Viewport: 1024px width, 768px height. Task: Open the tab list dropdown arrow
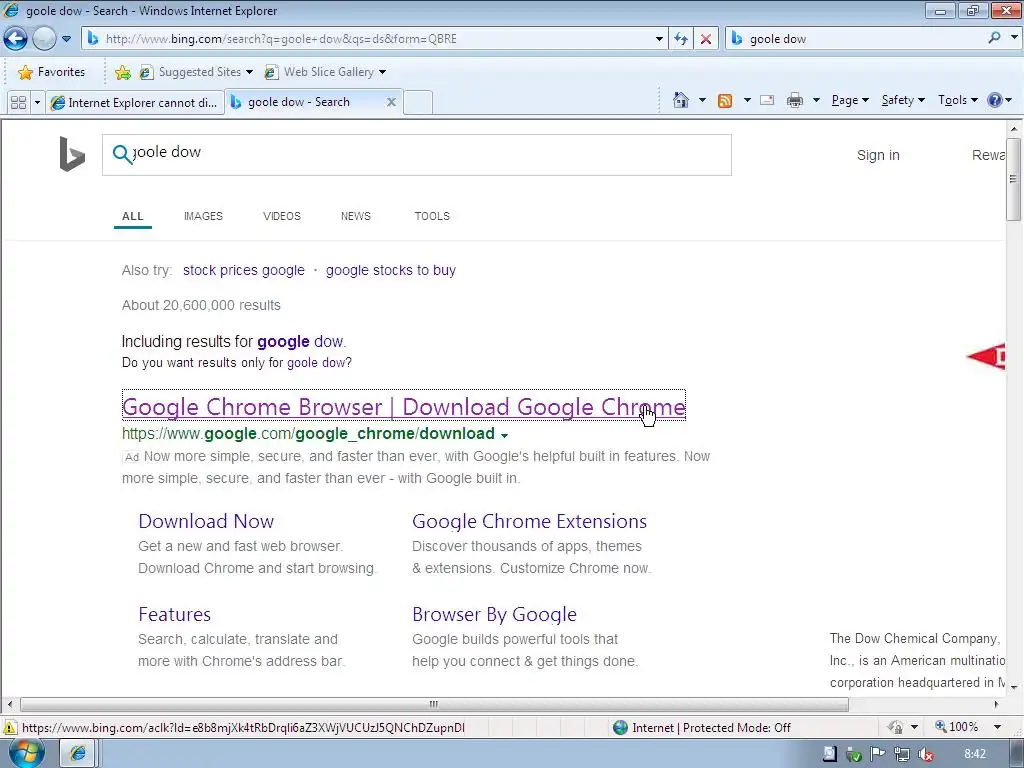37,103
